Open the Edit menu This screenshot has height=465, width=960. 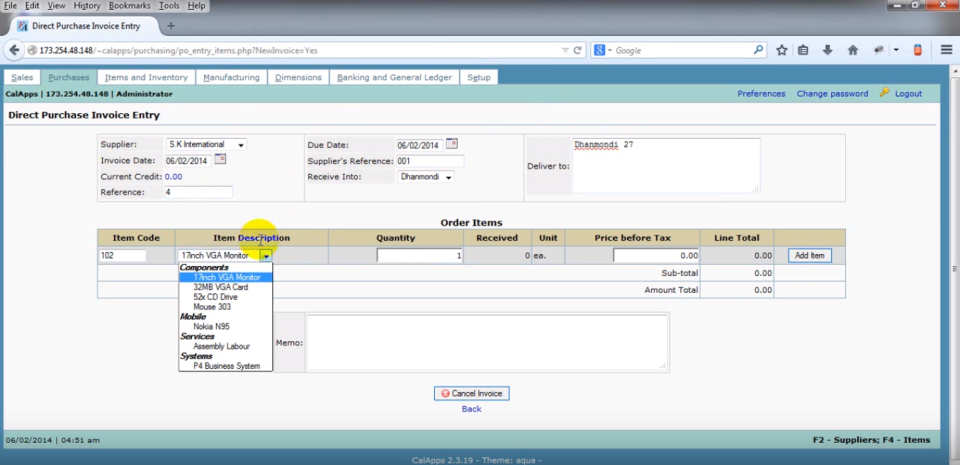coord(32,6)
